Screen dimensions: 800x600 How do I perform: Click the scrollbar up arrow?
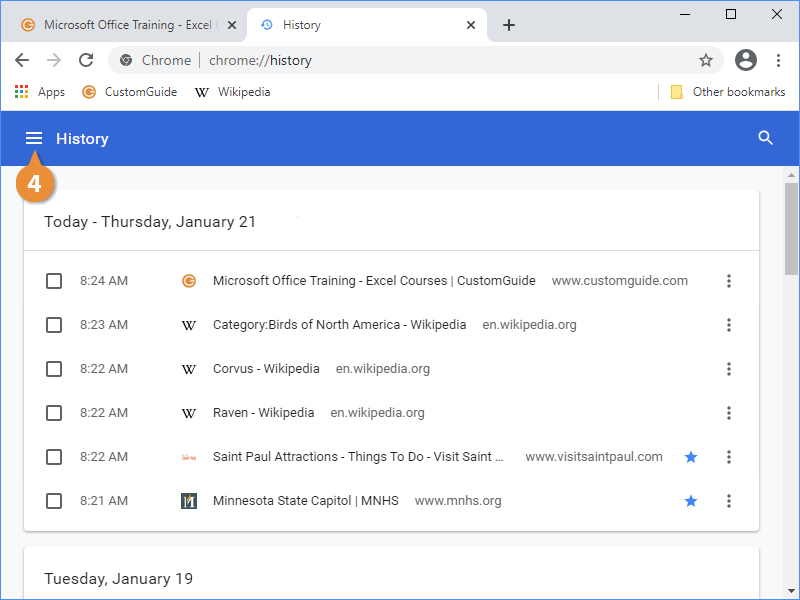pyautogui.click(x=791, y=175)
